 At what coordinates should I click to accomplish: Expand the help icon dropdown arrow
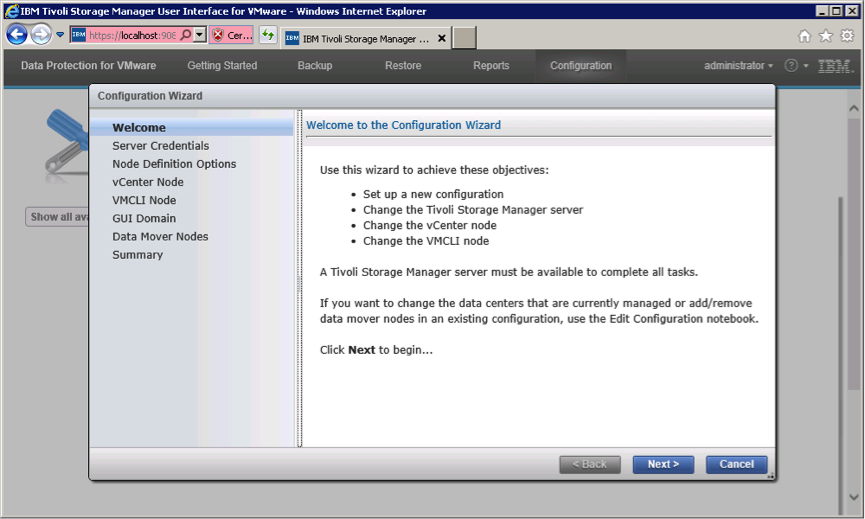[x=806, y=66]
